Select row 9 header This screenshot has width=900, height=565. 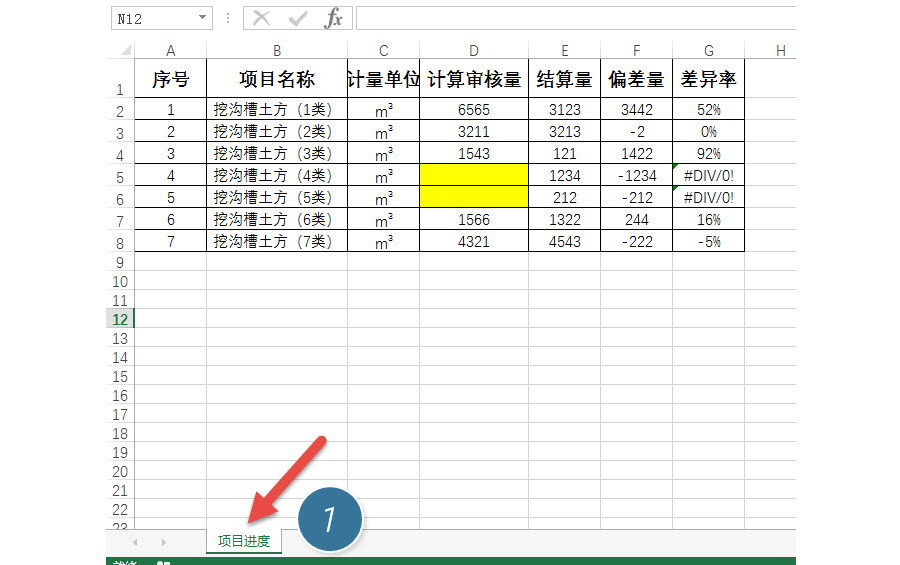tap(120, 262)
